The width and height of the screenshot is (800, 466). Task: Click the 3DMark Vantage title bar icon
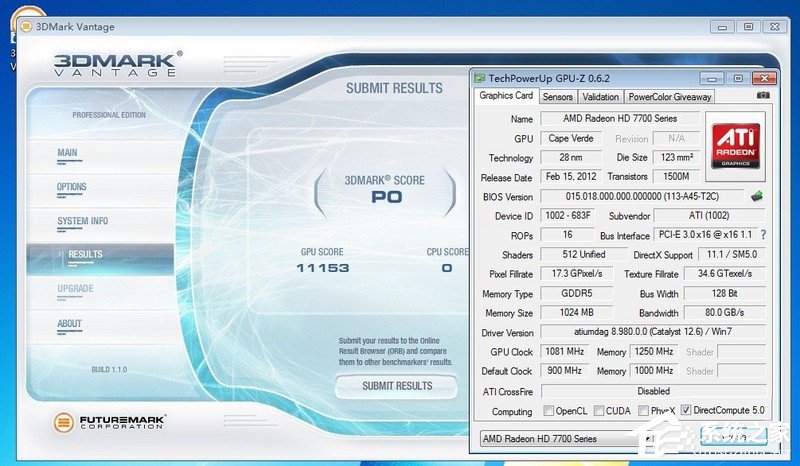[x=26, y=27]
